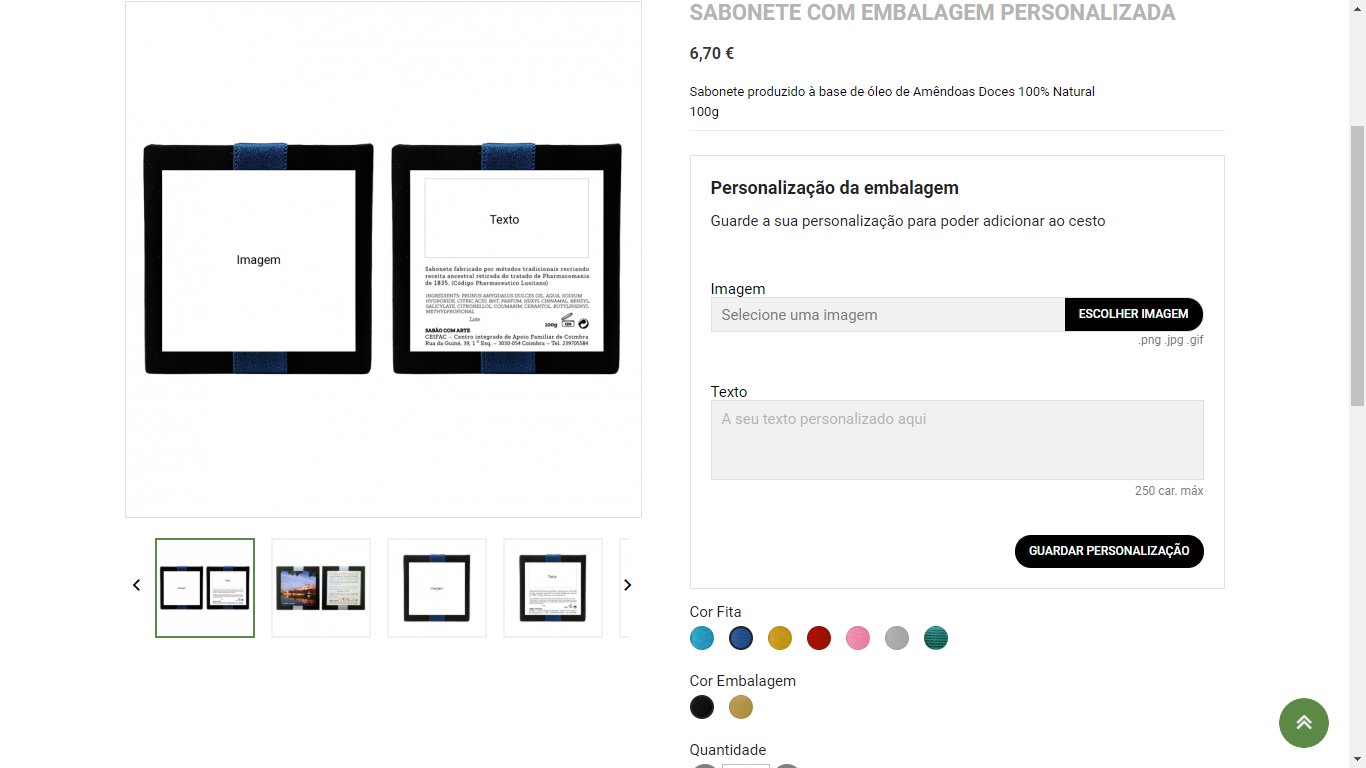Click Guardar Personalização button
This screenshot has width=1366, height=768.
click(1109, 551)
